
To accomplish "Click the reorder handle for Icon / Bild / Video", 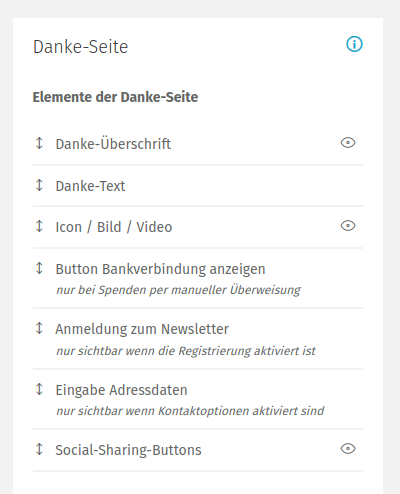I will tap(39, 226).
